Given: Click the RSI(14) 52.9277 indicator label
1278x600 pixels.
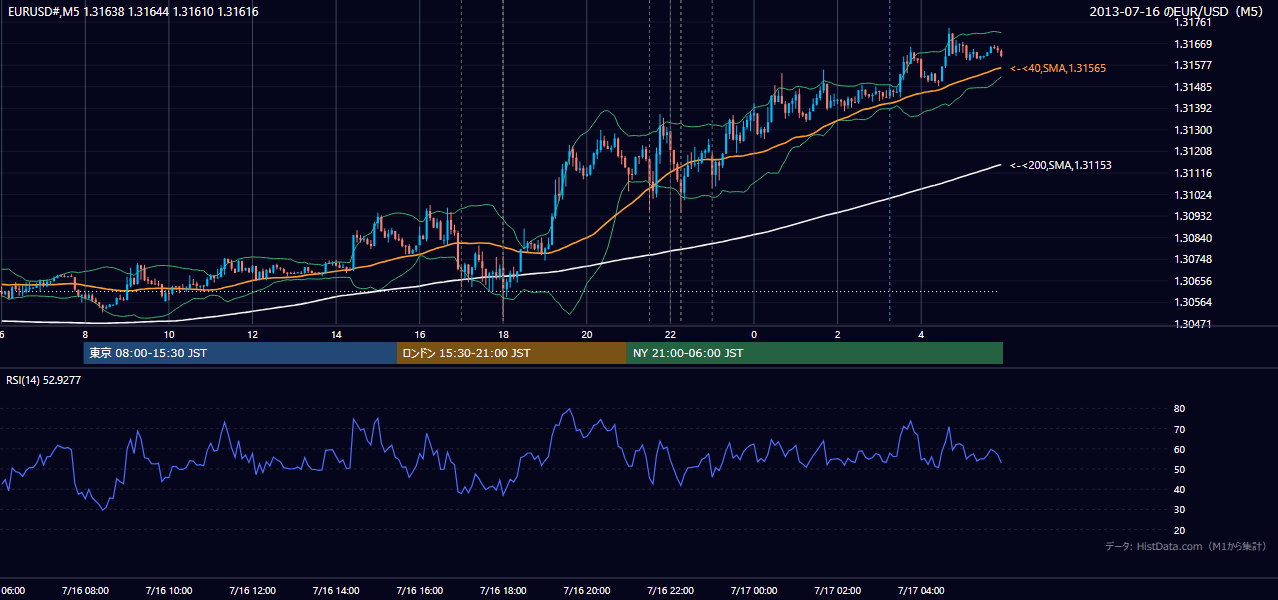Looking at the screenshot, I should click(43, 380).
